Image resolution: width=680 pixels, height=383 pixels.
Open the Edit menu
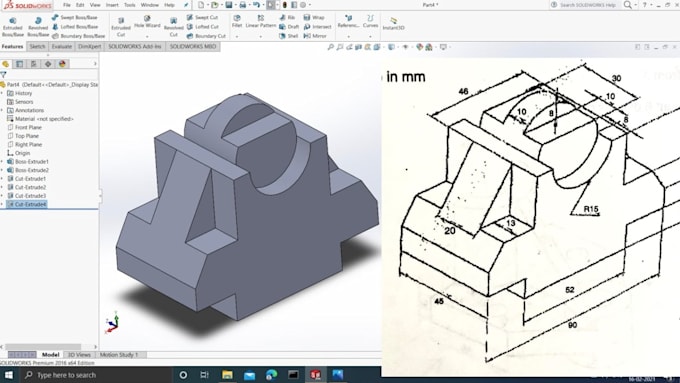80,5
